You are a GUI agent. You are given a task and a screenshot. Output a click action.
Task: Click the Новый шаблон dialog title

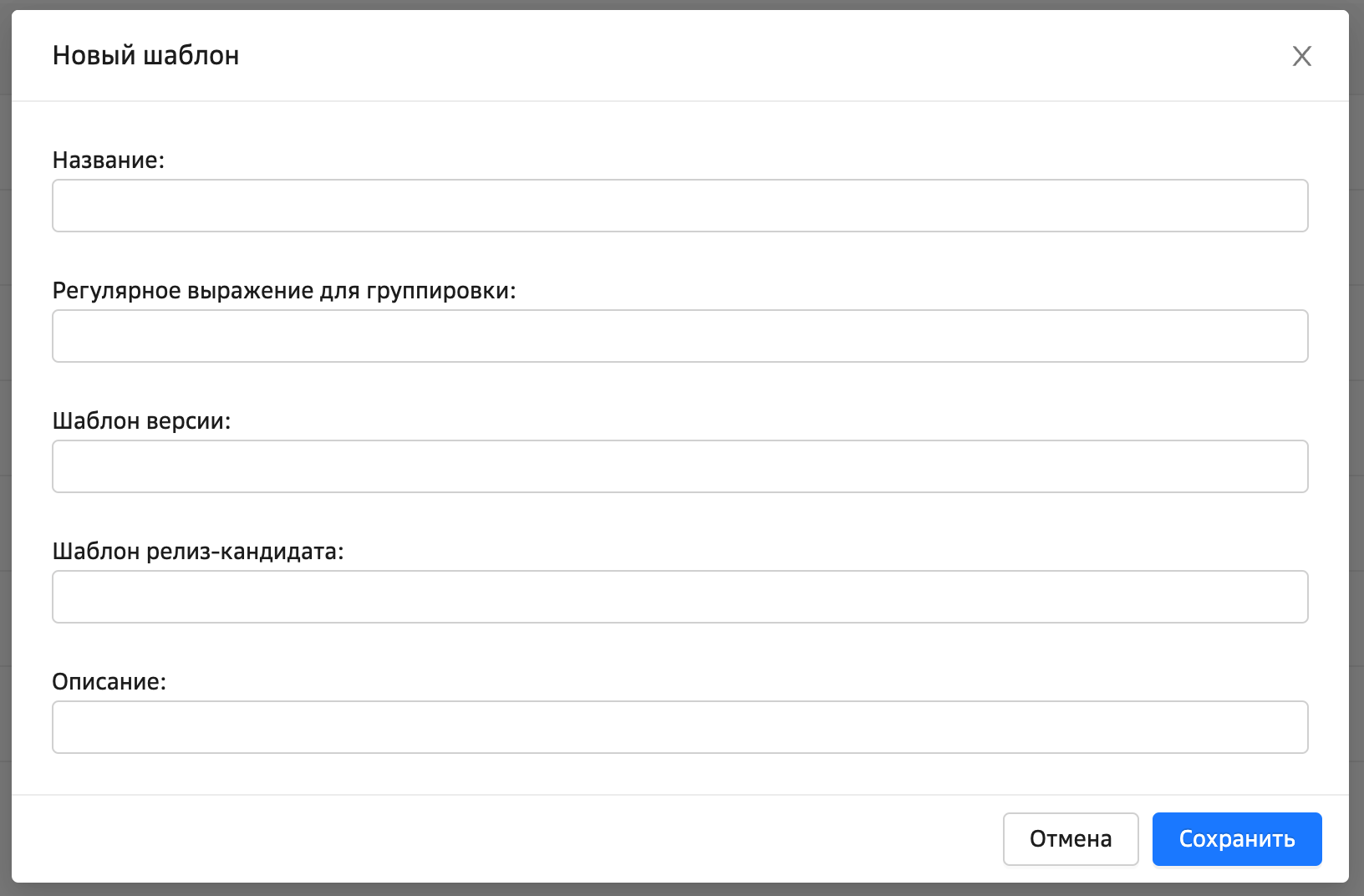point(146,56)
